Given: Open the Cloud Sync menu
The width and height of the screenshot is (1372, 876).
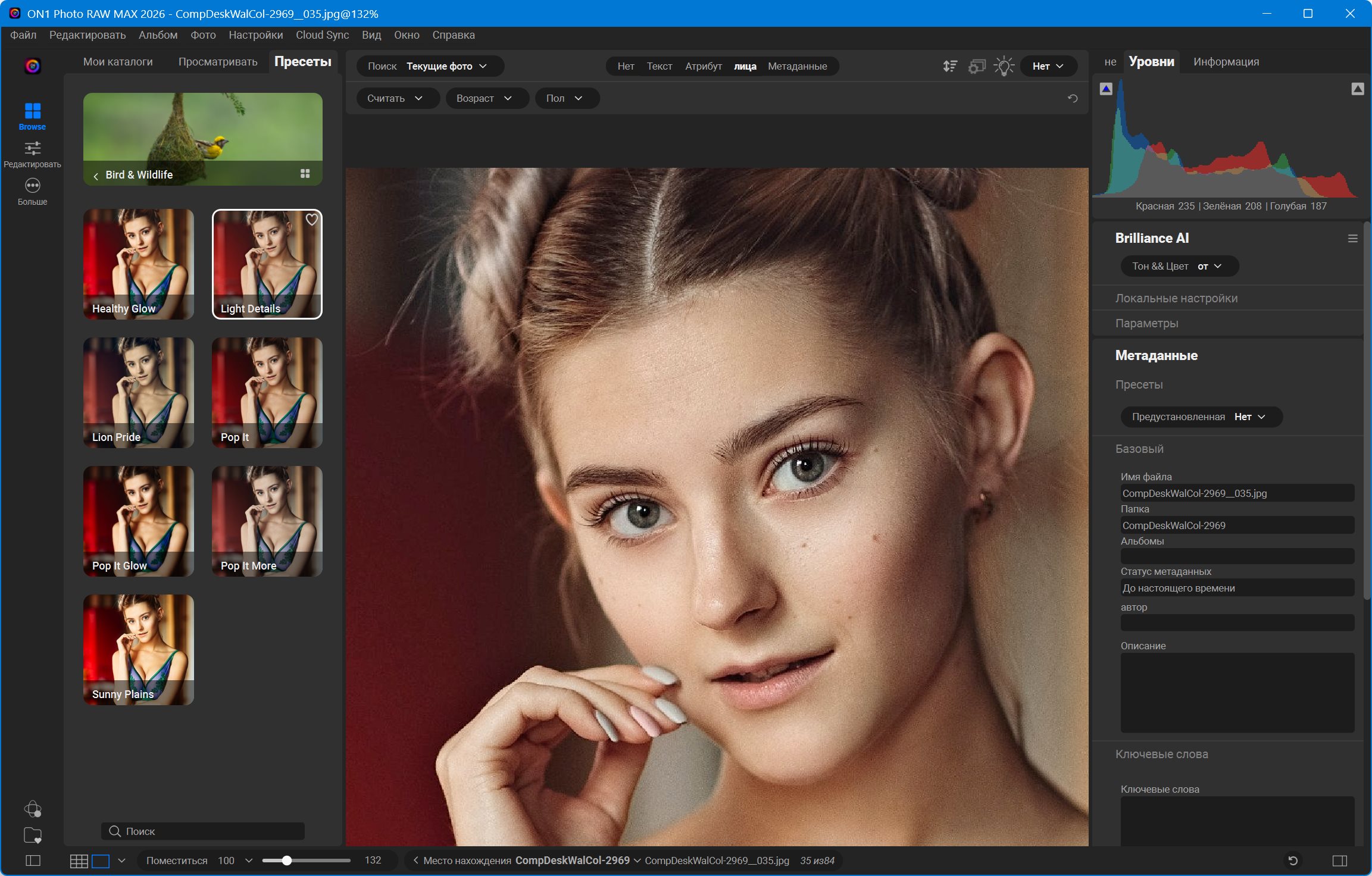Looking at the screenshot, I should pyautogui.click(x=322, y=35).
